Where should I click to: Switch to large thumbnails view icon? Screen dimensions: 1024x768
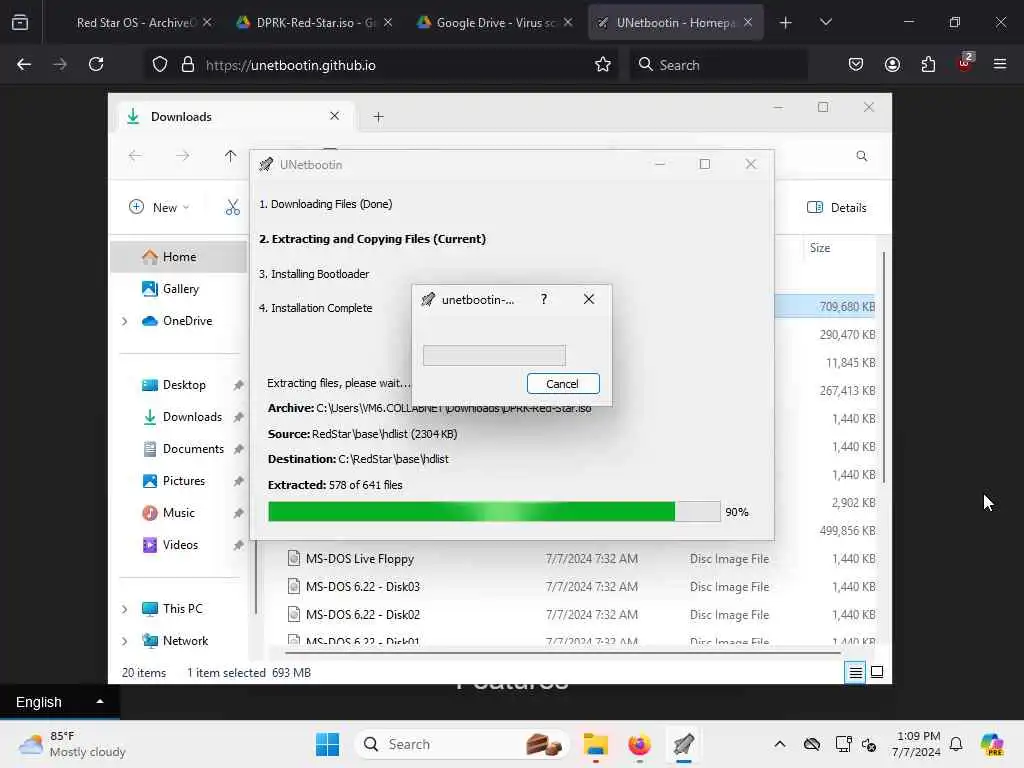(x=877, y=672)
